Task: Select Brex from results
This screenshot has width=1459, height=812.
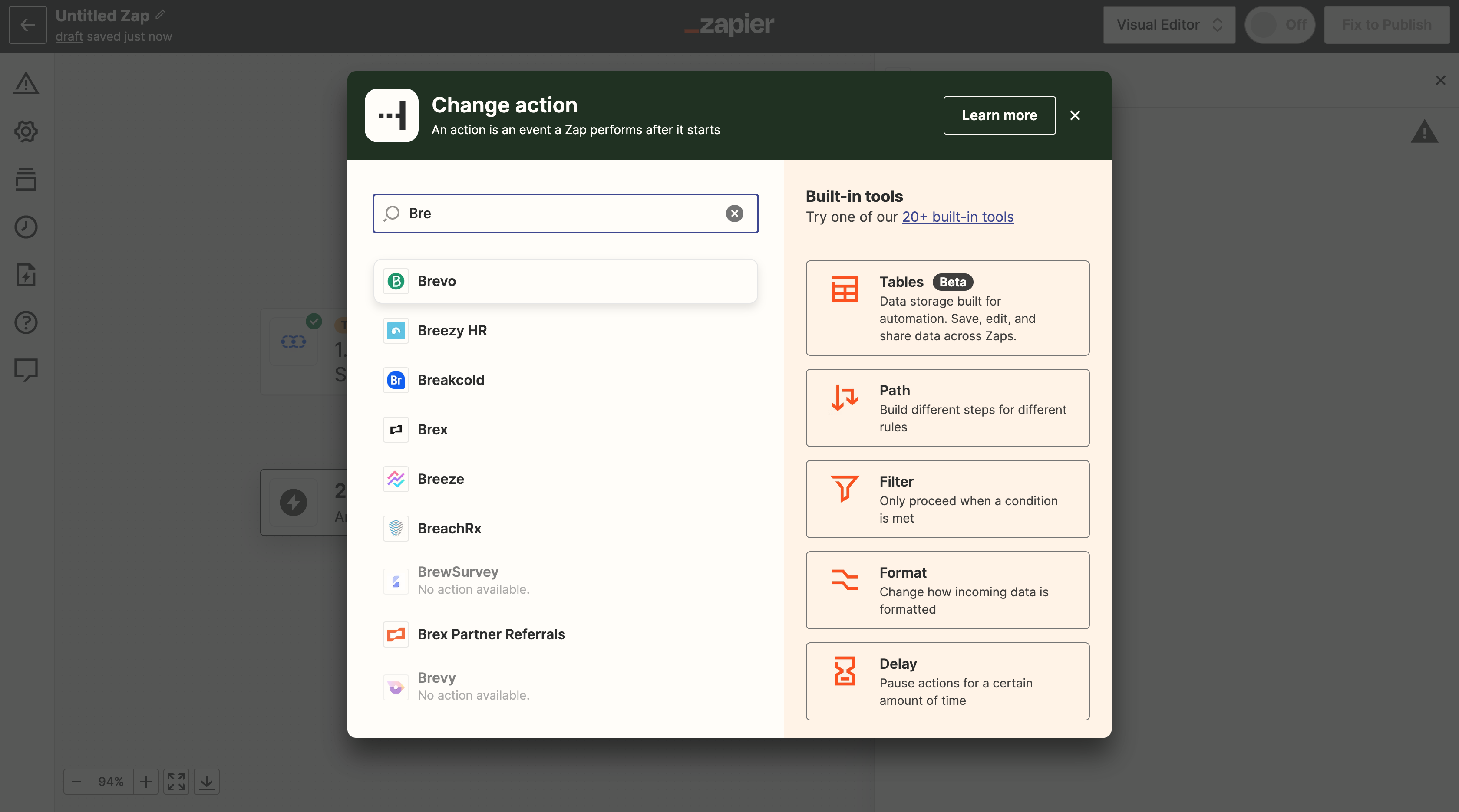Action: tap(565, 429)
